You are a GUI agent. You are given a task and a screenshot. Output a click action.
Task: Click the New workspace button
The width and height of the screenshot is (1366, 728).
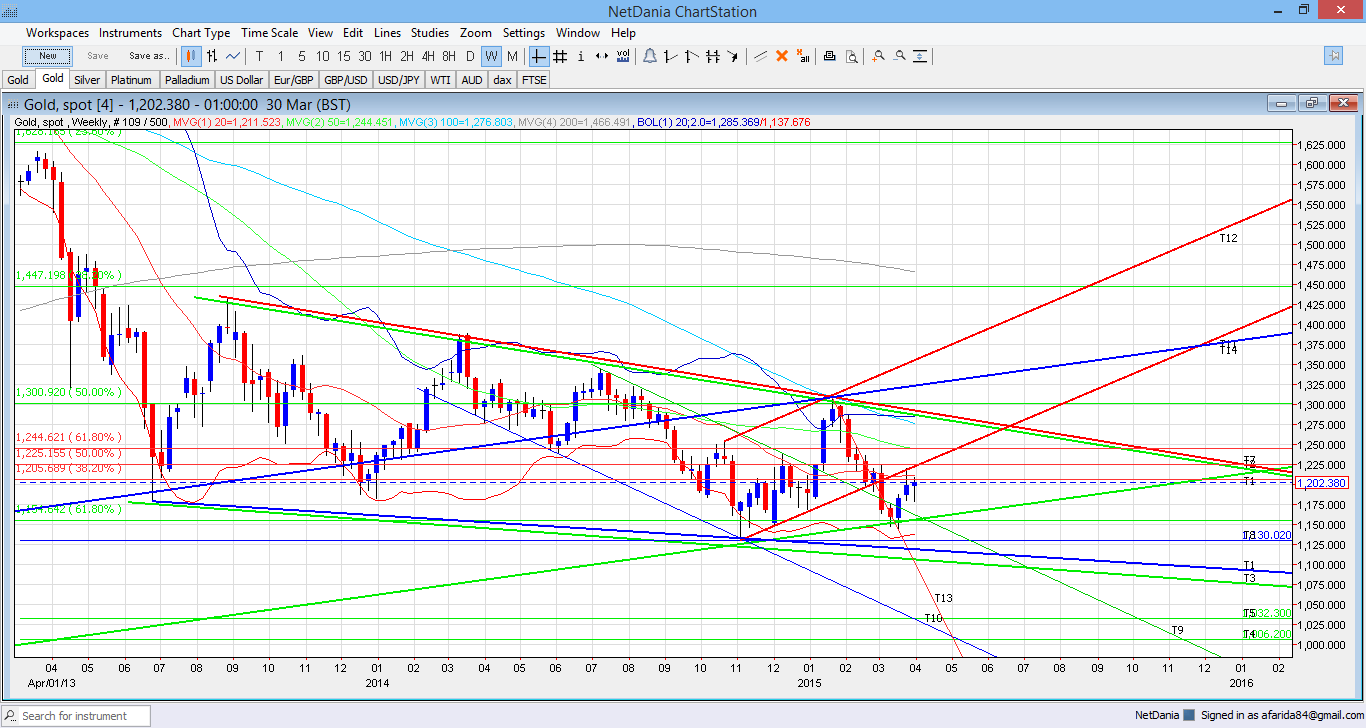[x=48, y=56]
